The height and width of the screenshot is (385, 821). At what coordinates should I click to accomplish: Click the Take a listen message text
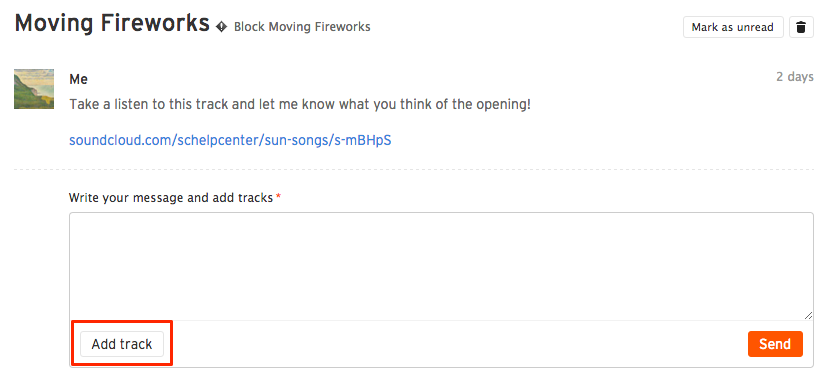(300, 104)
